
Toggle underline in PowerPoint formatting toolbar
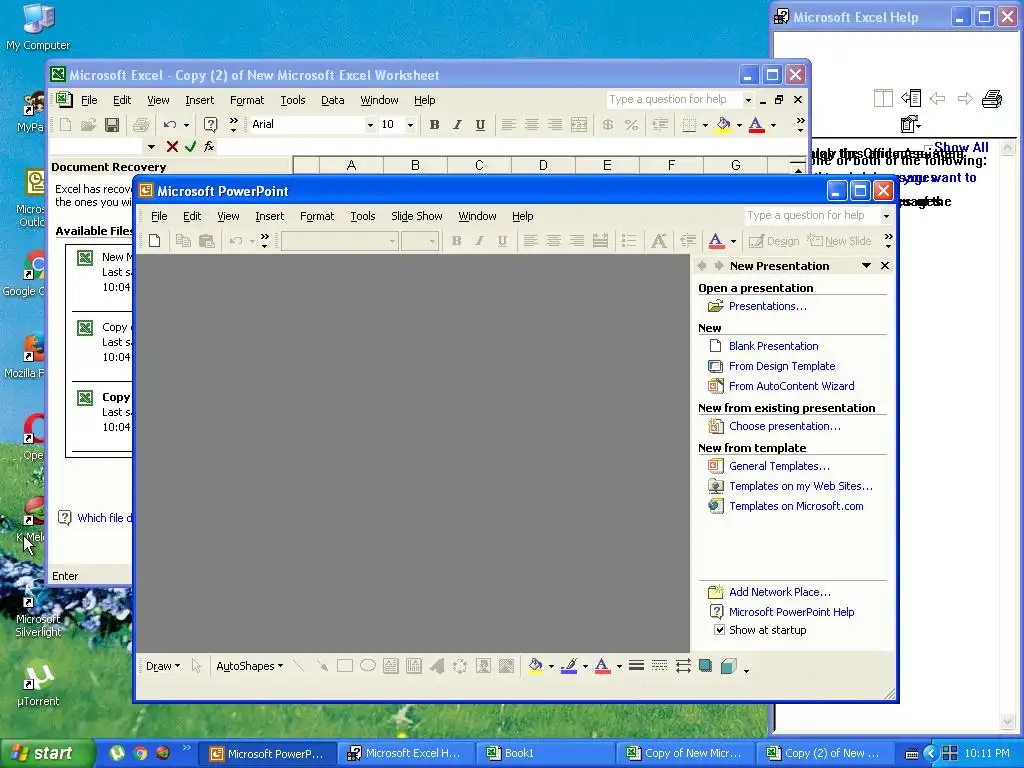point(502,241)
